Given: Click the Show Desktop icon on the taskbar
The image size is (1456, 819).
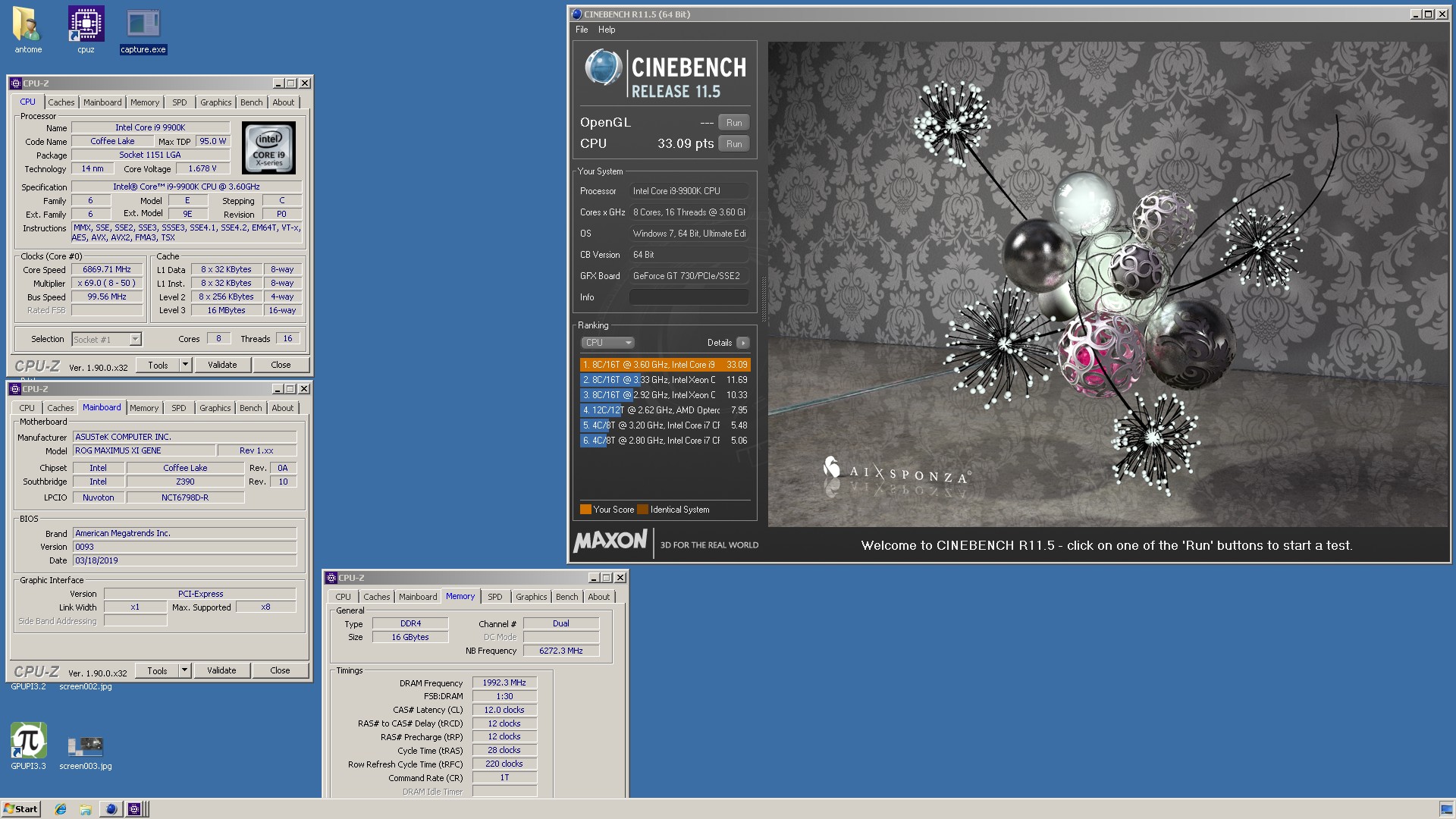Looking at the screenshot, I should (1445, 809).
